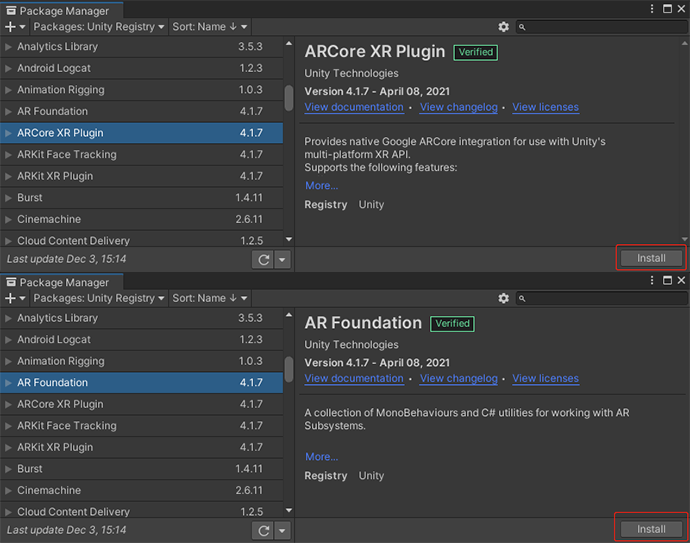Image resolution: width=690 pixels, height=543 pixels.
Task: Open the kebab options menu in upper Package Manager
Action: (x=652, y=9)
